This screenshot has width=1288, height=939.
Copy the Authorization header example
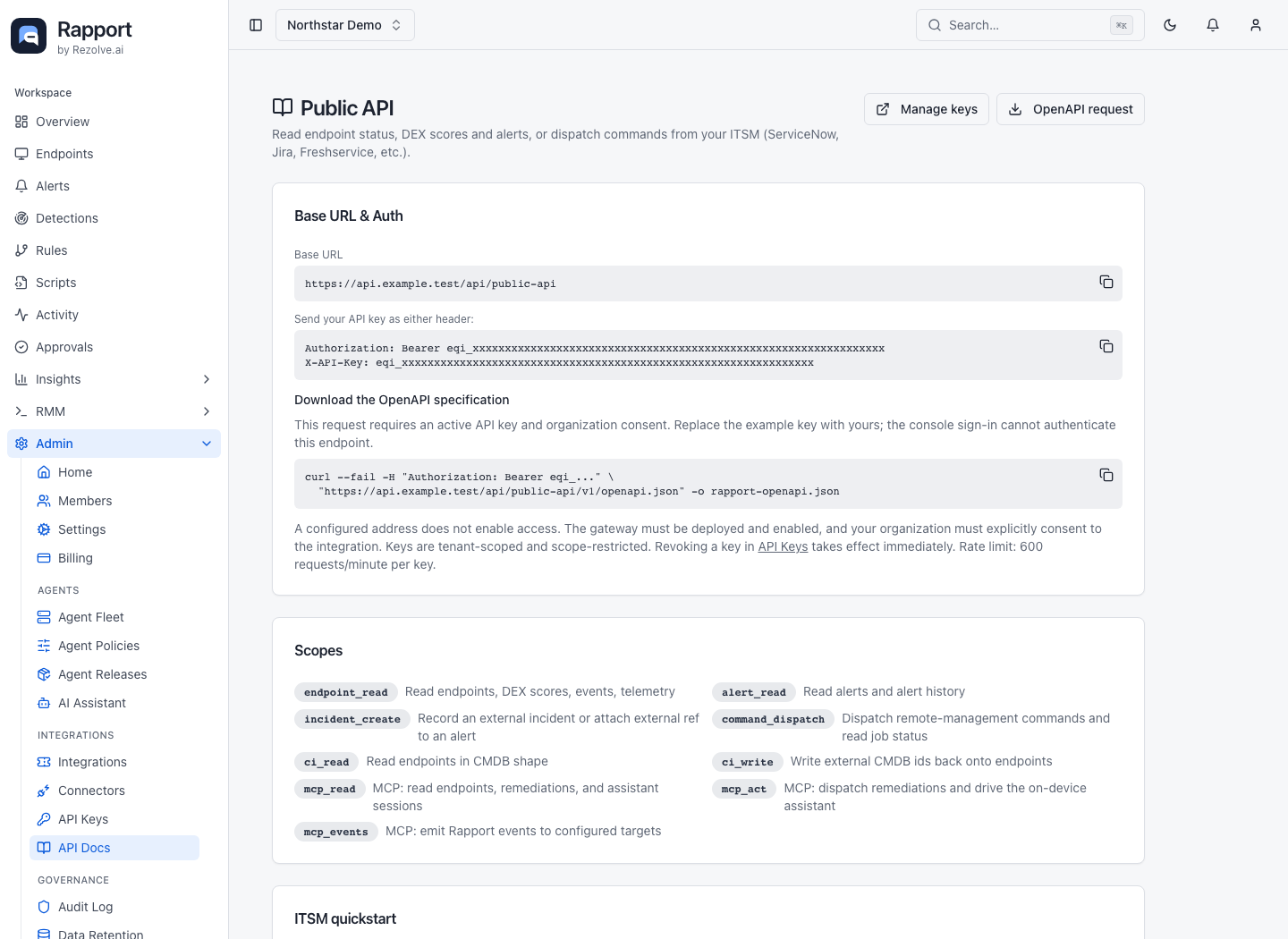pos(1106,346)
